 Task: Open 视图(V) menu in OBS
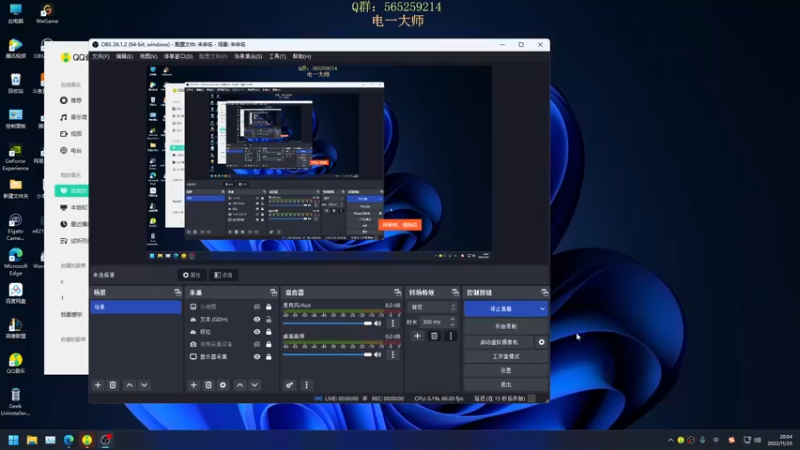tap(148, 56)
